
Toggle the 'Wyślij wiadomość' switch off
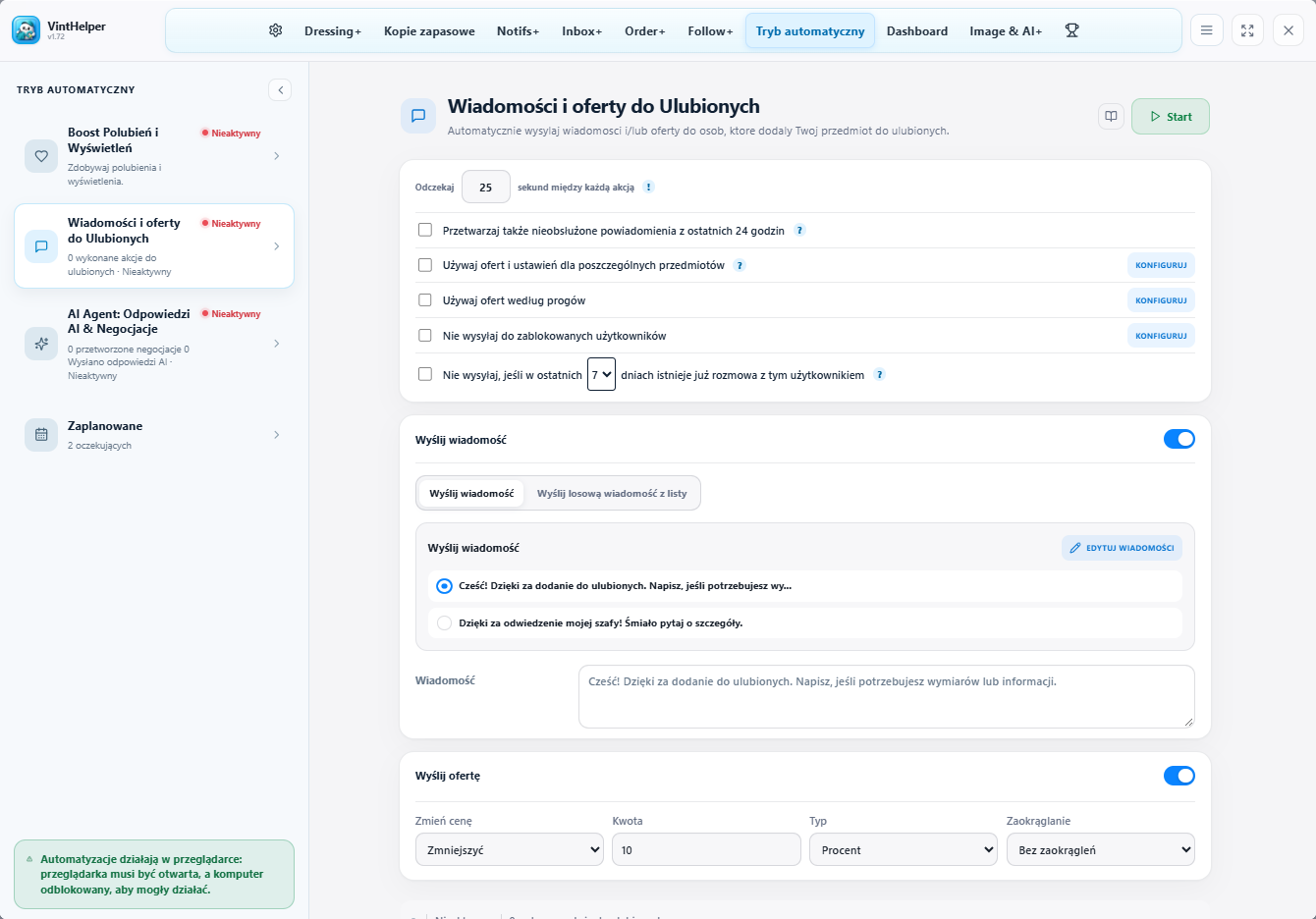[1179, 439]
